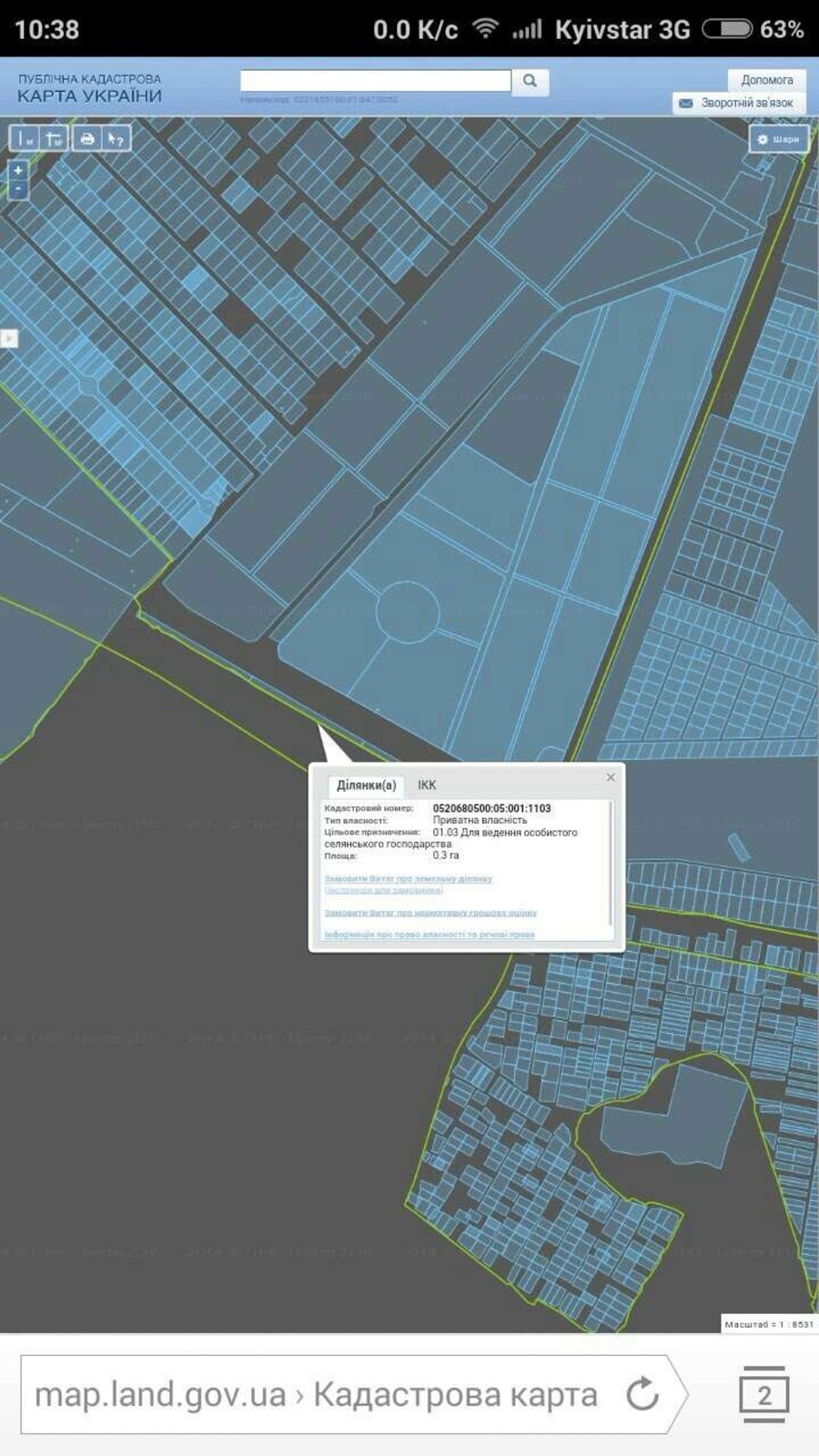Zoom out with the minus button
The height and width of the screenshot is (1456, 819).
(17, 189)
